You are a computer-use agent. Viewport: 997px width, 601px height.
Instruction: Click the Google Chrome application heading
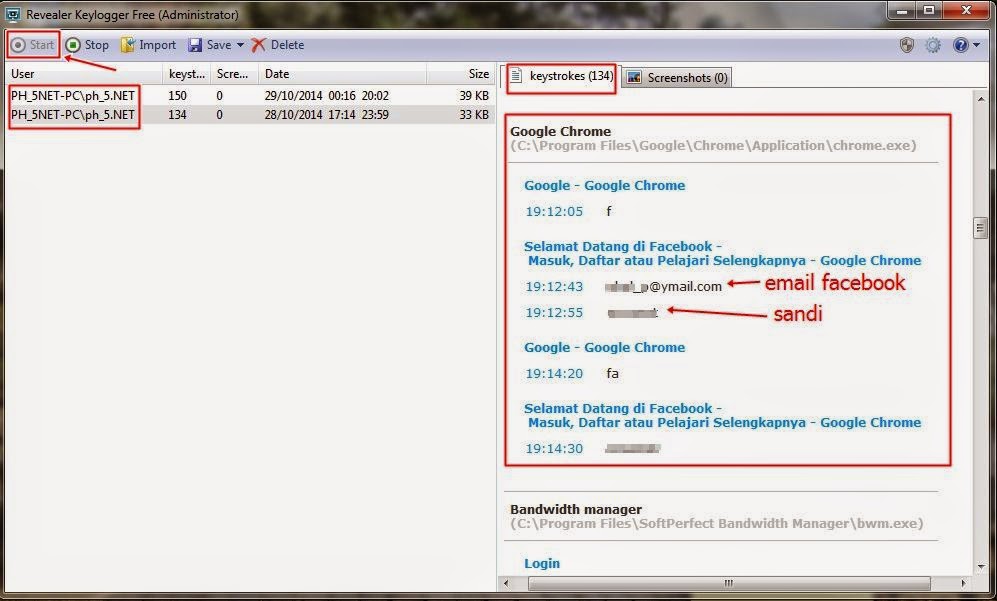[560, 132]
